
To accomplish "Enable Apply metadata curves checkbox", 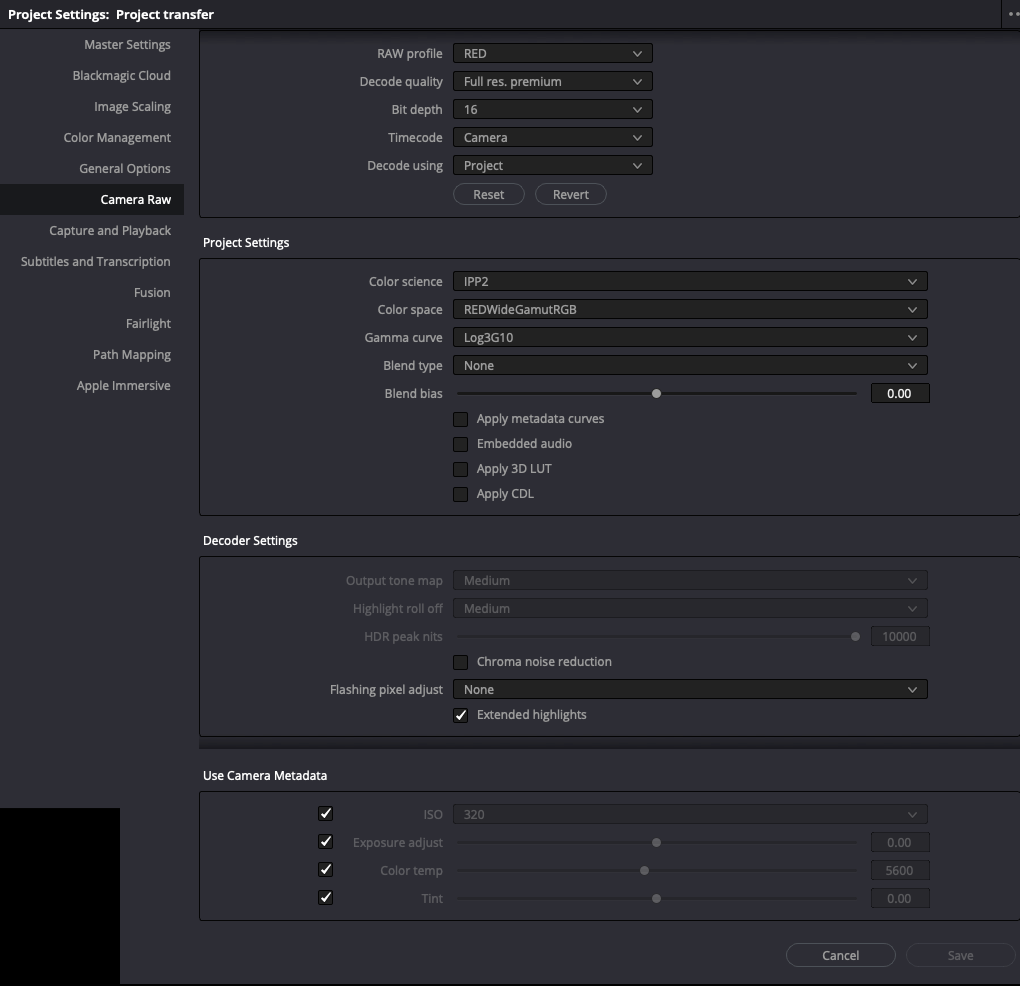I will (461, 419).
